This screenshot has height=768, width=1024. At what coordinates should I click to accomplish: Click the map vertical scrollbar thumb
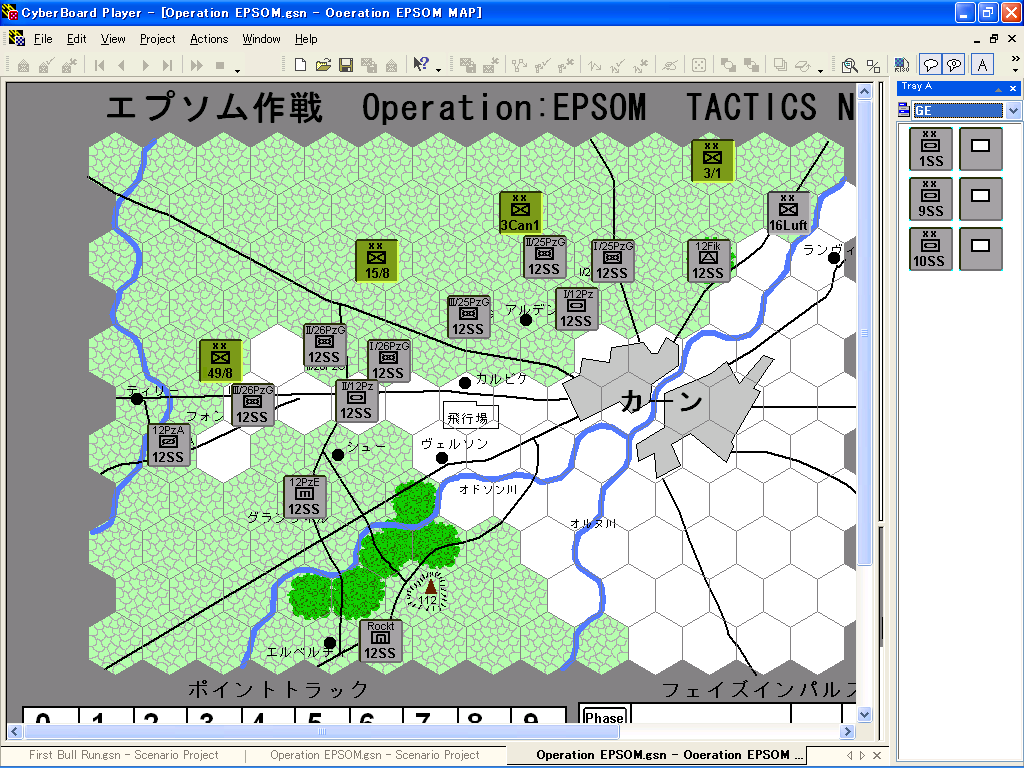864,332
